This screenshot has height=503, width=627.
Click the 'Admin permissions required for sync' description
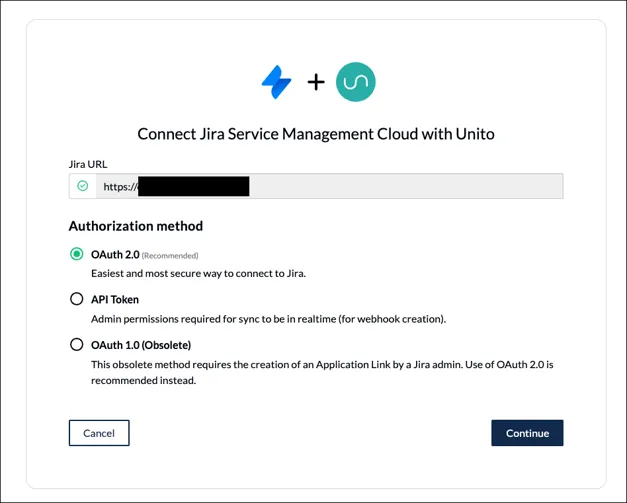[268, 319]
